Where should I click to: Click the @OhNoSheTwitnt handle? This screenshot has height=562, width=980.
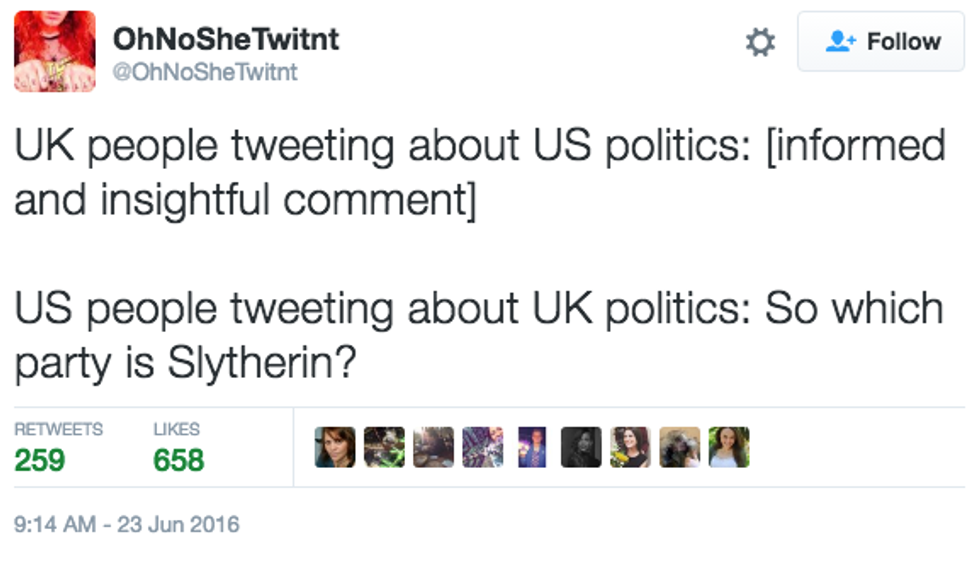point(205,73)
